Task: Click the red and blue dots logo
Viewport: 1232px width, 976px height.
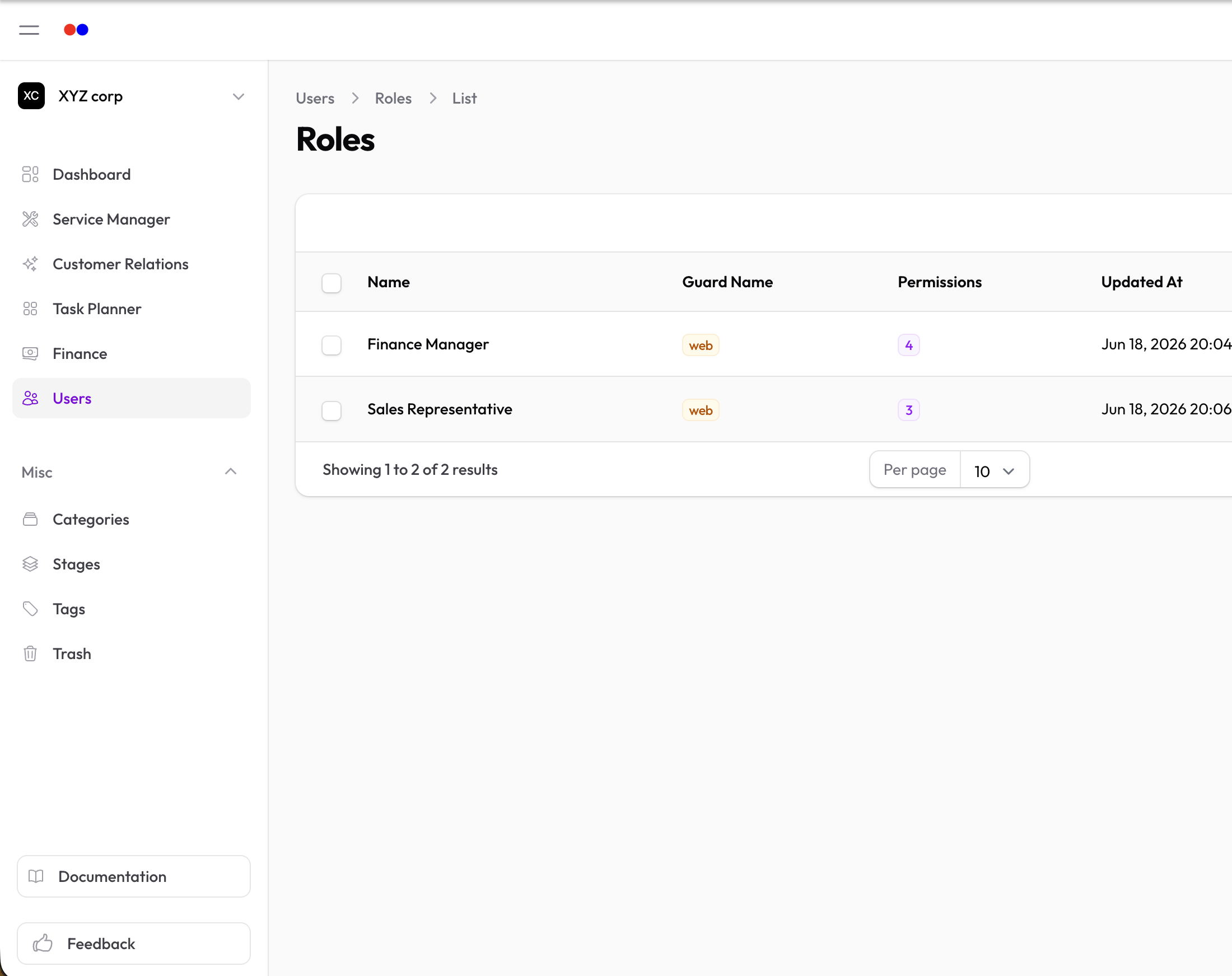Action: pos(76,30)
